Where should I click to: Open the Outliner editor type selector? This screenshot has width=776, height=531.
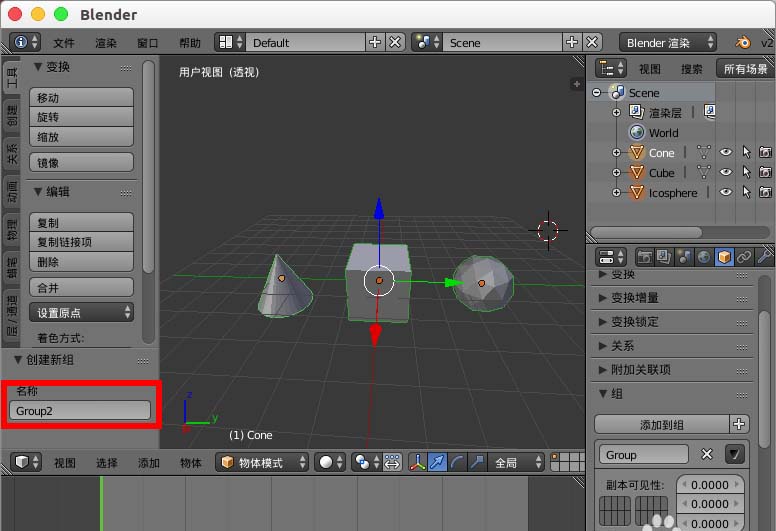(611, 68)
